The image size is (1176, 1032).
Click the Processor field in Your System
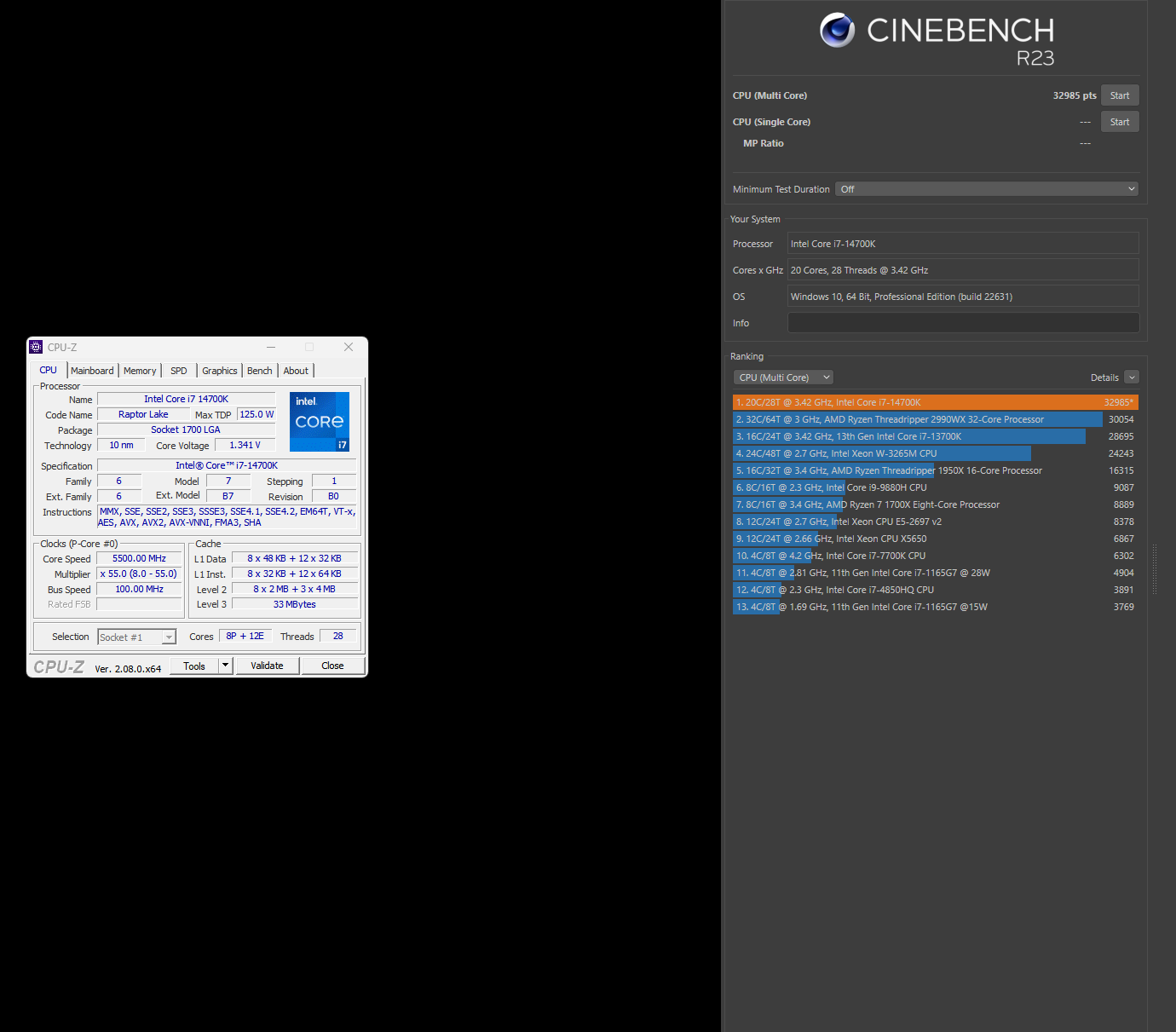963,244
